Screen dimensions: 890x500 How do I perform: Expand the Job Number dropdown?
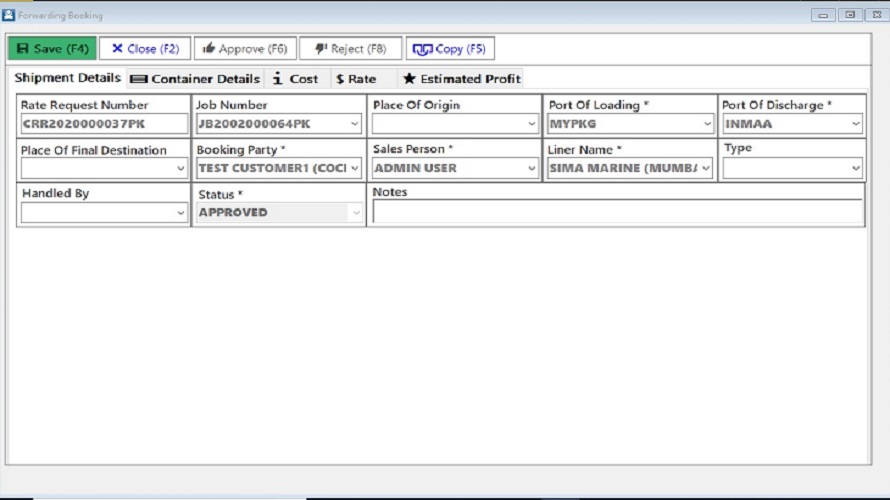coord(354,124)
